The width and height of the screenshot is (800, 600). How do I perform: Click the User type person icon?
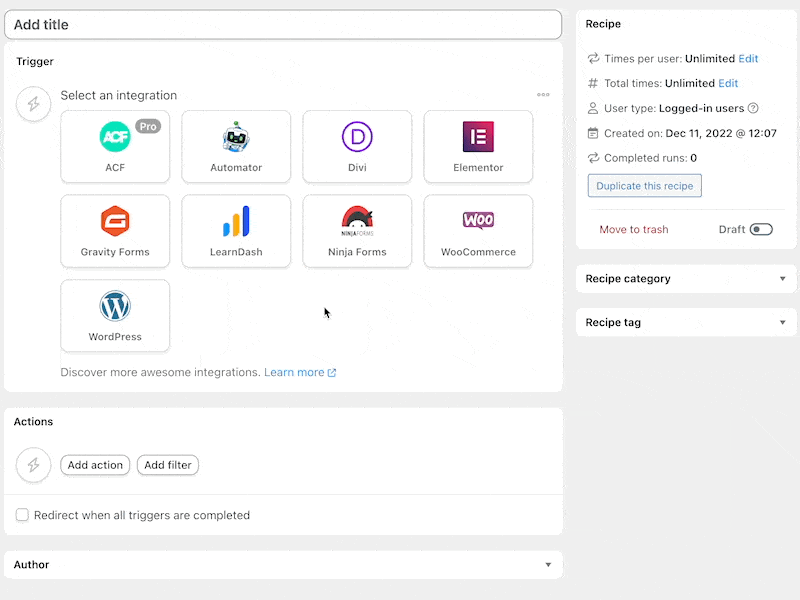(x=592, y=108)
